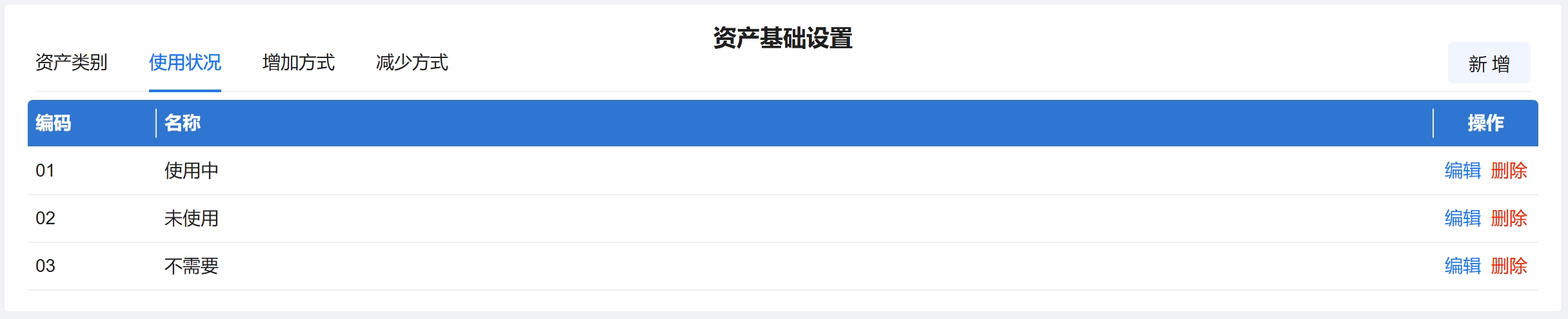Select the row with code 03
Viewport: 1568px width, 319px height.
click(45, 266)
